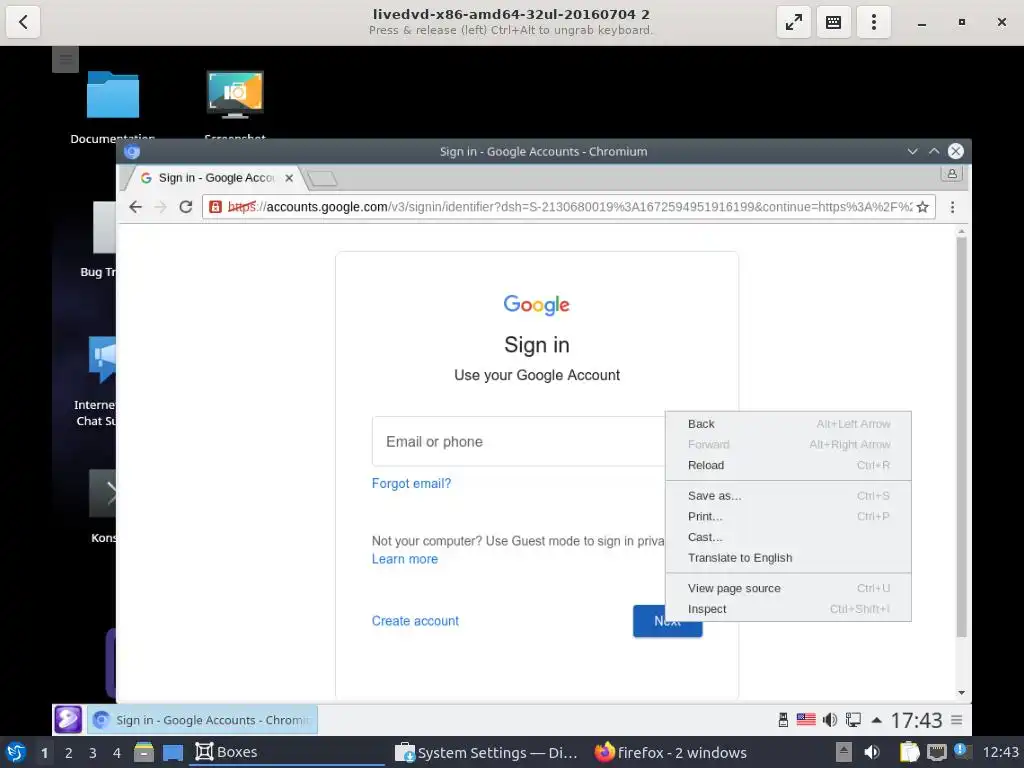This screenshot has width=1024, height=768.
Task: Choose Save as... in context menu
Action: click(x=788, y=496)
